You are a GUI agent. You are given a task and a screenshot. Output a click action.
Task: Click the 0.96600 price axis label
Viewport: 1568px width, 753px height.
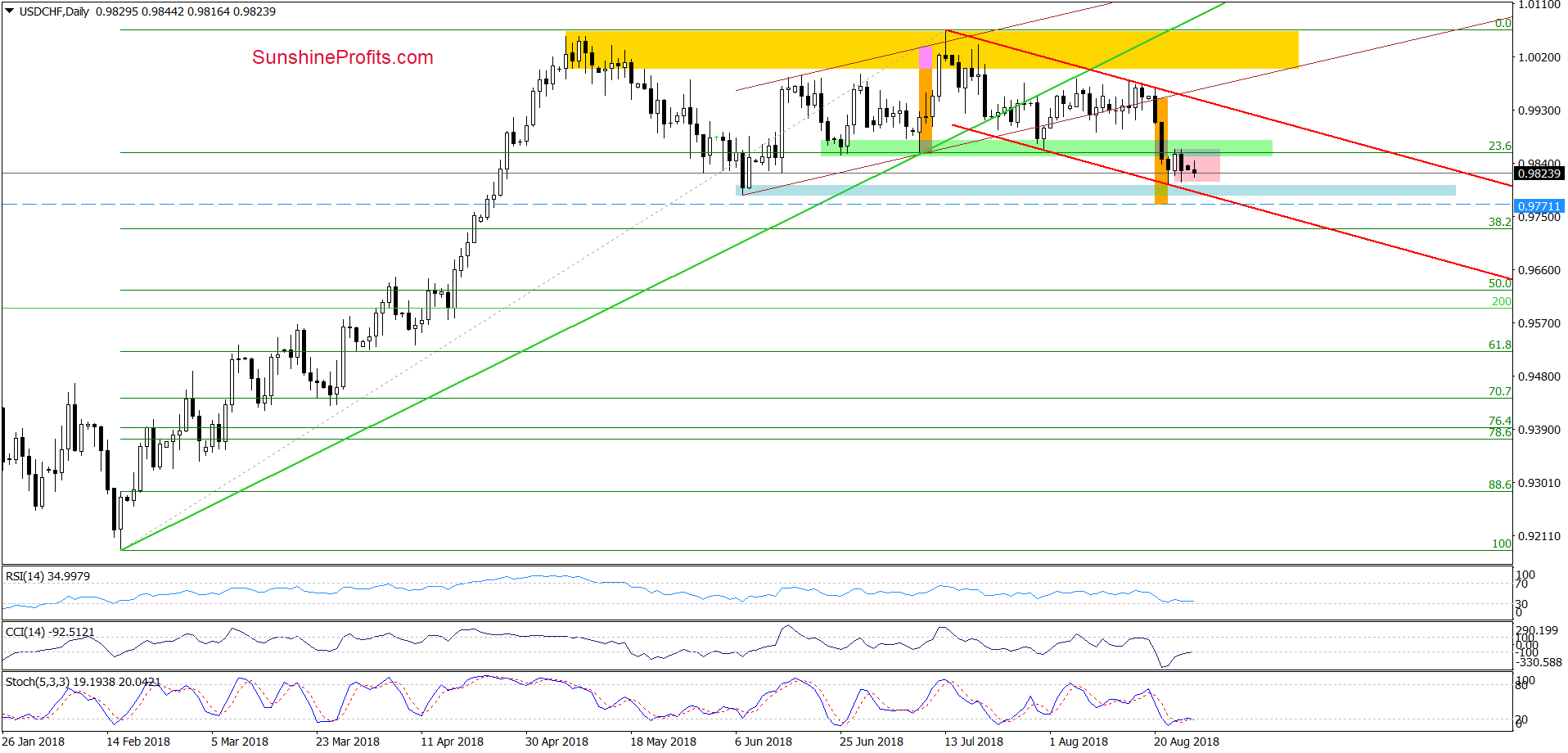tap(1539, 270)
